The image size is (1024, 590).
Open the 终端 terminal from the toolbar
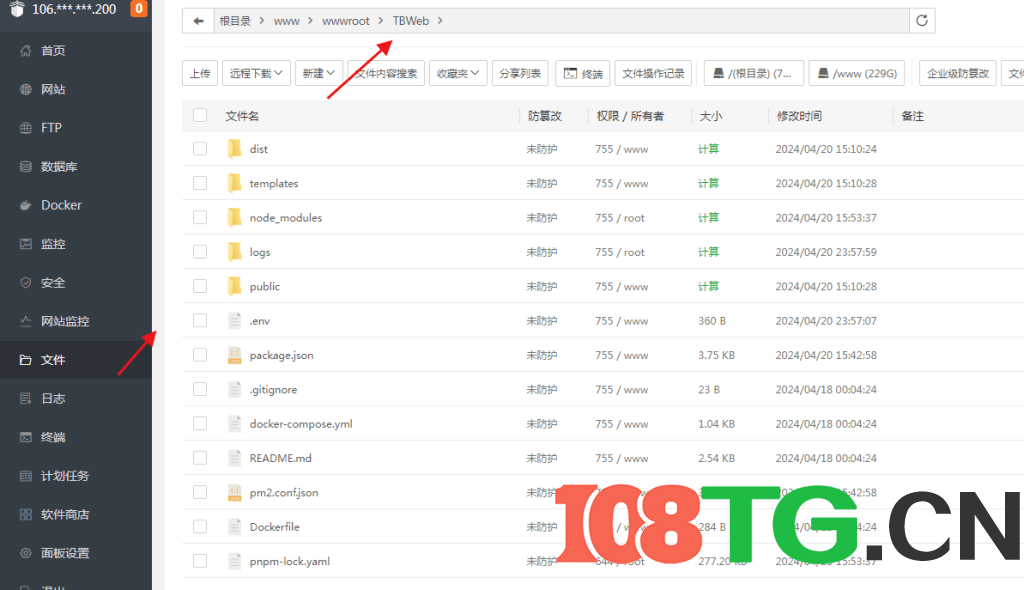tap(582, 72)
